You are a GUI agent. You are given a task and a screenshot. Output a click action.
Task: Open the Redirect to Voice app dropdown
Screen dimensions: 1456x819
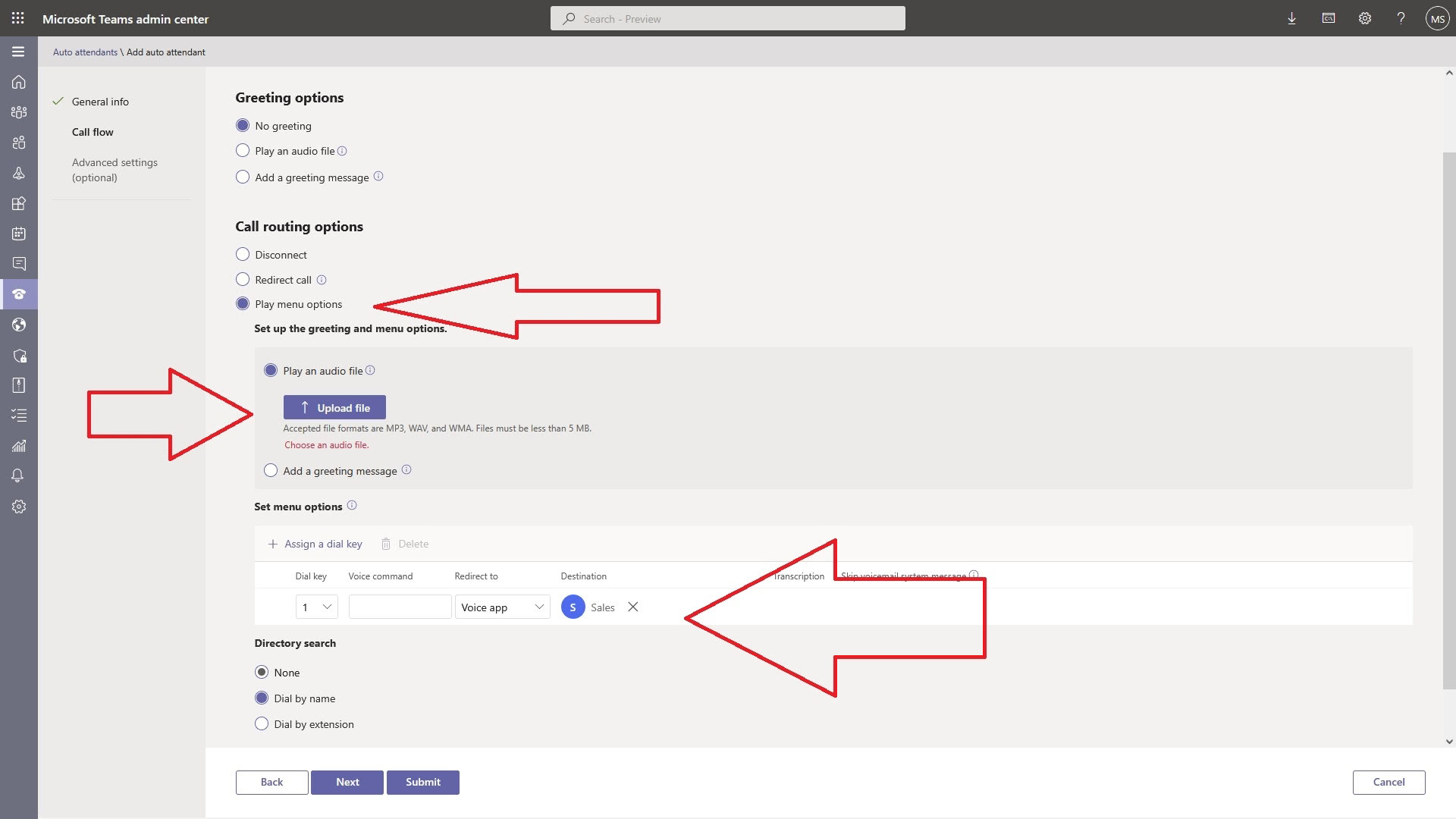pyautogui.click(x=502, y=607)
